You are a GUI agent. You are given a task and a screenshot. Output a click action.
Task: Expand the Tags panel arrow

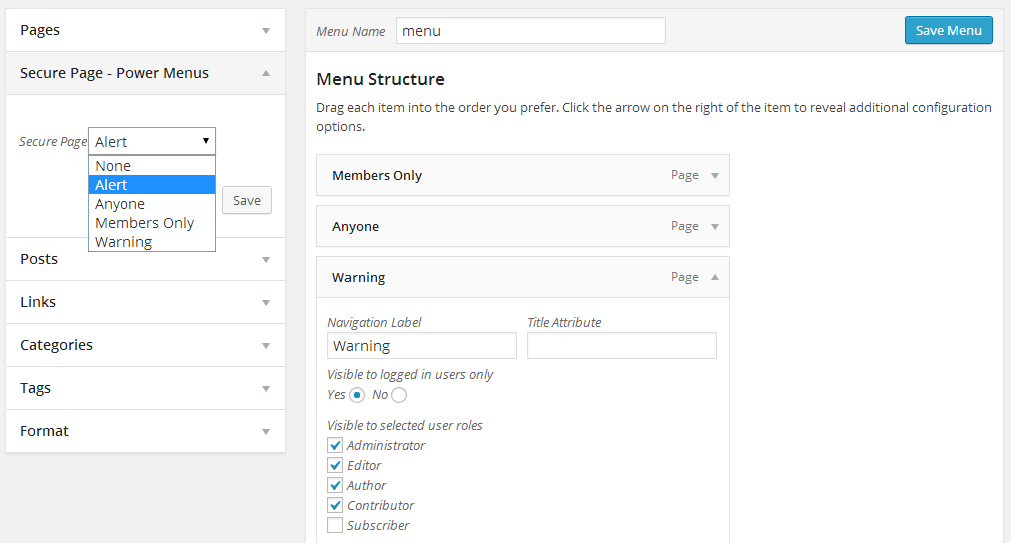(x=266, y=389)
